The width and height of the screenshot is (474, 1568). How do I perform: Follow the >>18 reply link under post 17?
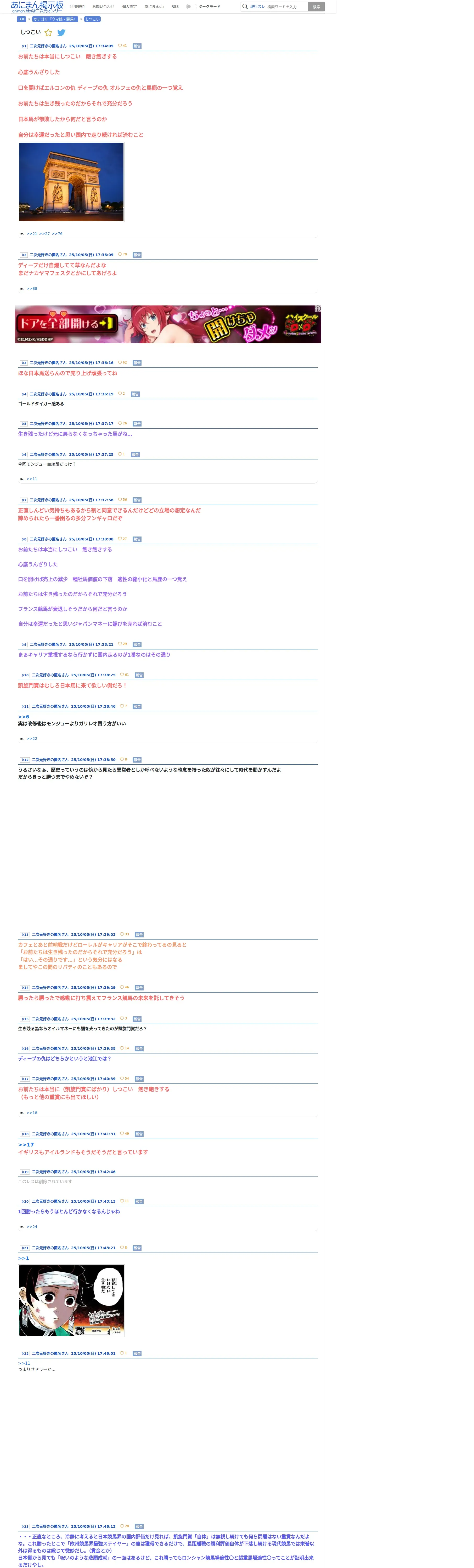point(32,1113)
